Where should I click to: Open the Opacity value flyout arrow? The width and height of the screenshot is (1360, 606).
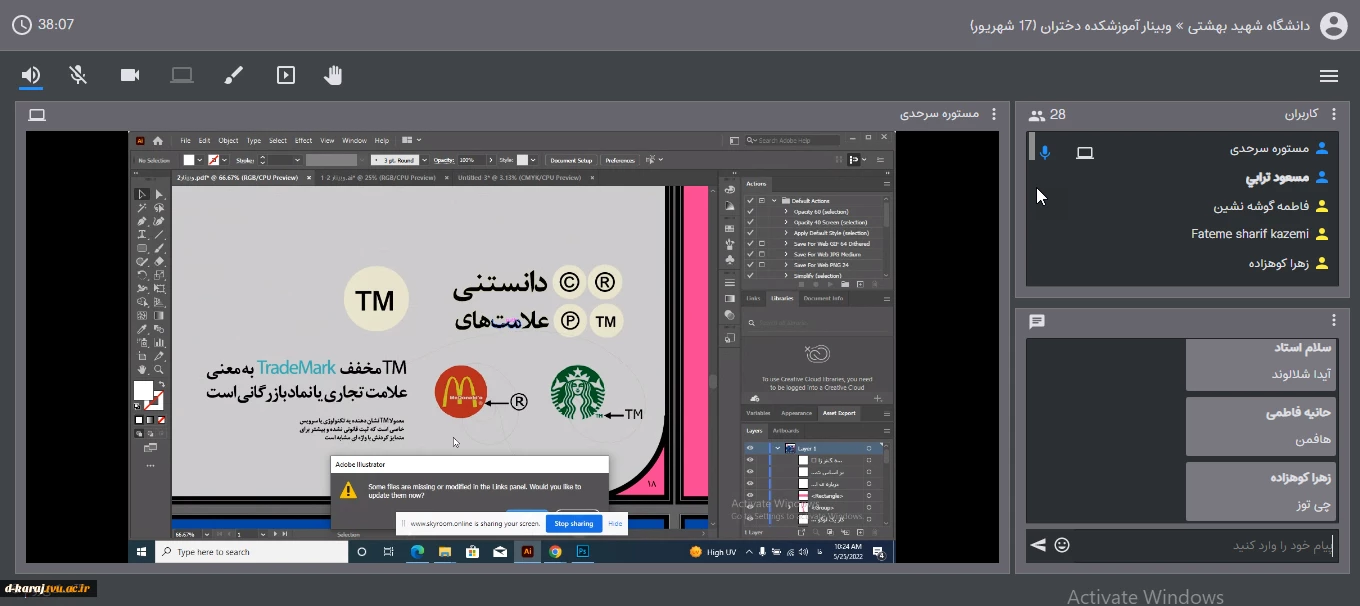click(491, 160)
